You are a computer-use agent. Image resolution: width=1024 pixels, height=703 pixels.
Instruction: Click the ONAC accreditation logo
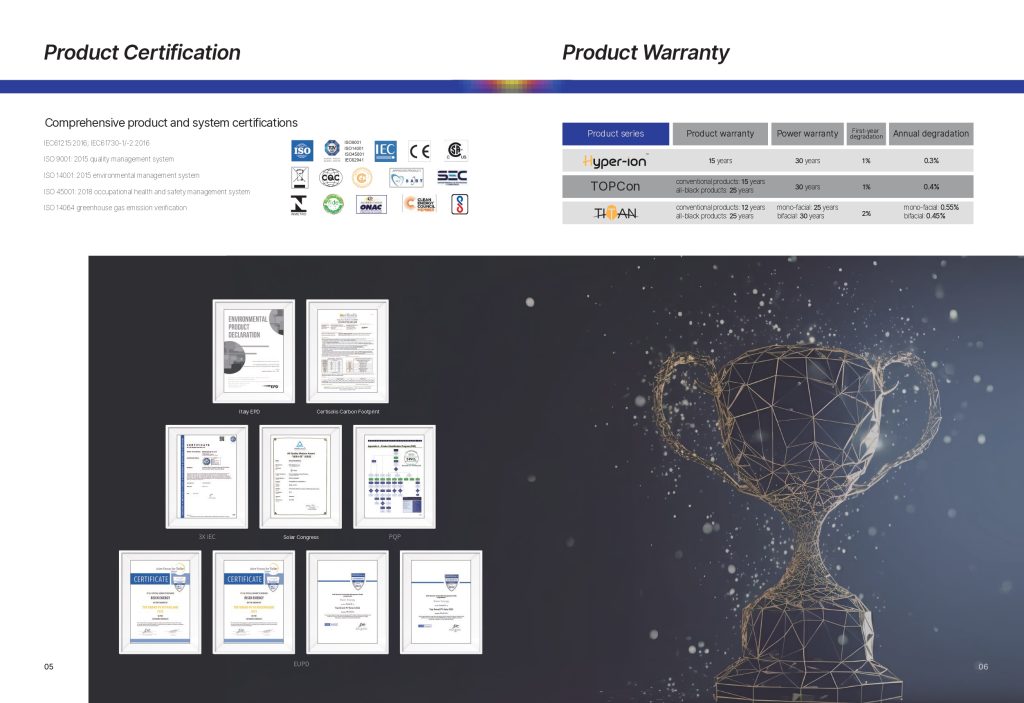pyautogui.click(x=371, y=204)
